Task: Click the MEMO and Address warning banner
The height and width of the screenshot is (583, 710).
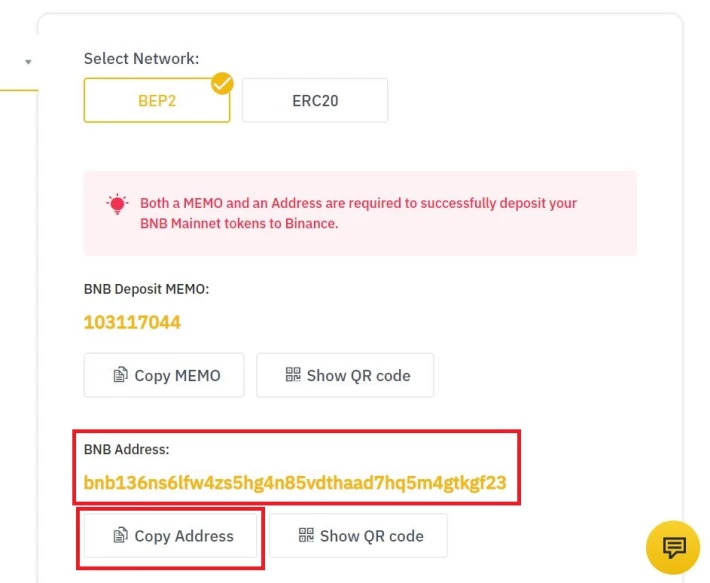Action: tap(360, 213)
